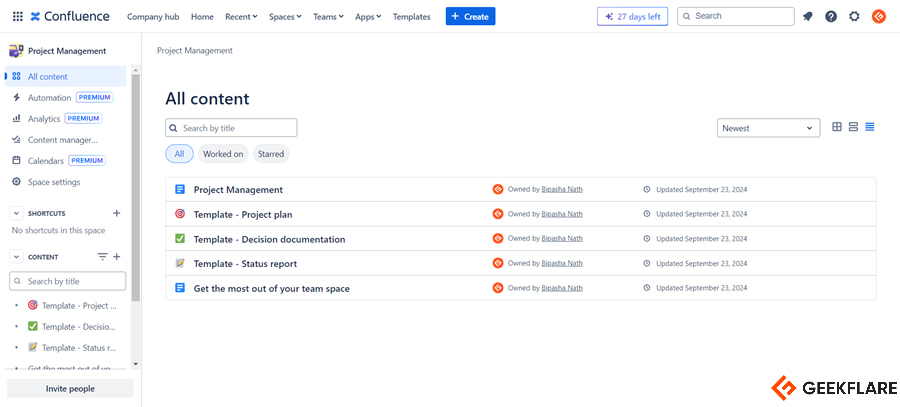Collapse the Shortcuts section chevron
This screenshot has width=900, height=407.
16,213
